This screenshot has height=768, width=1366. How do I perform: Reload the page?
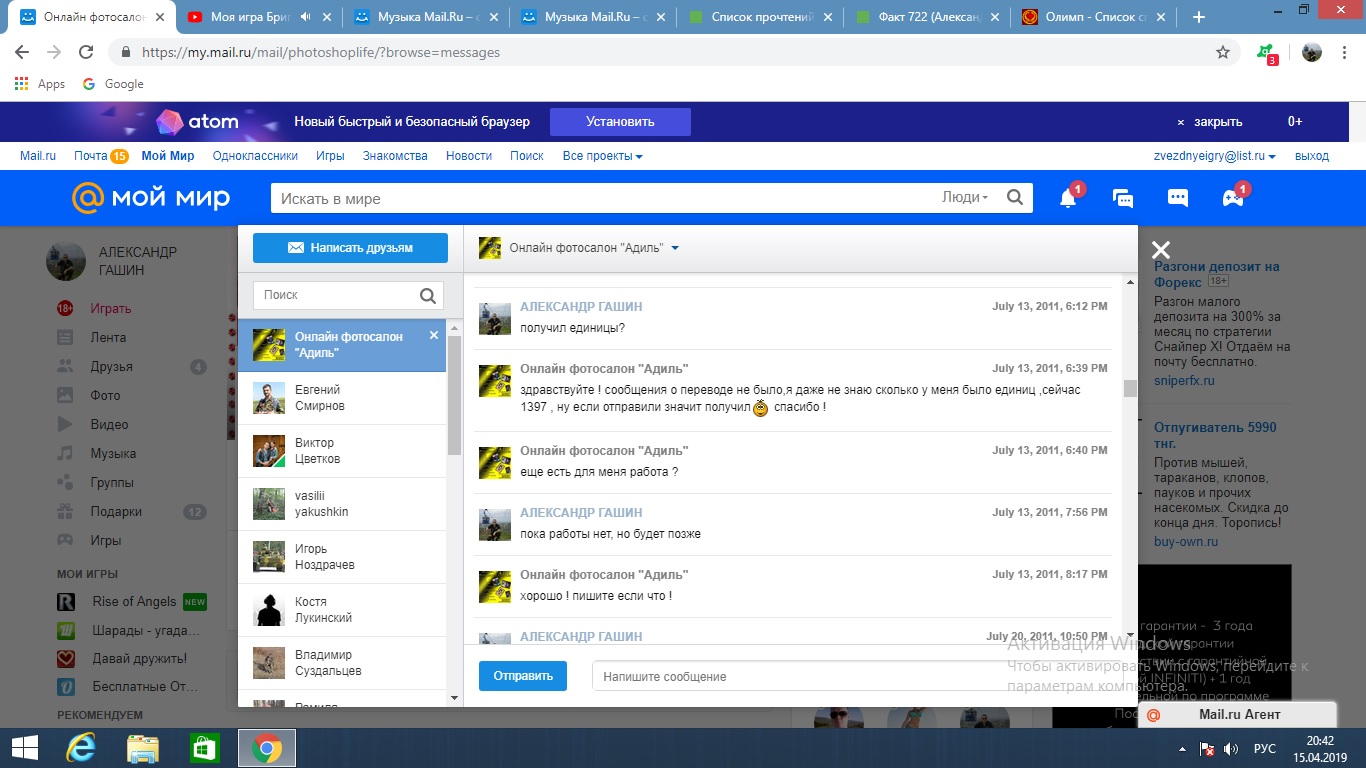(x=86, y=52)
